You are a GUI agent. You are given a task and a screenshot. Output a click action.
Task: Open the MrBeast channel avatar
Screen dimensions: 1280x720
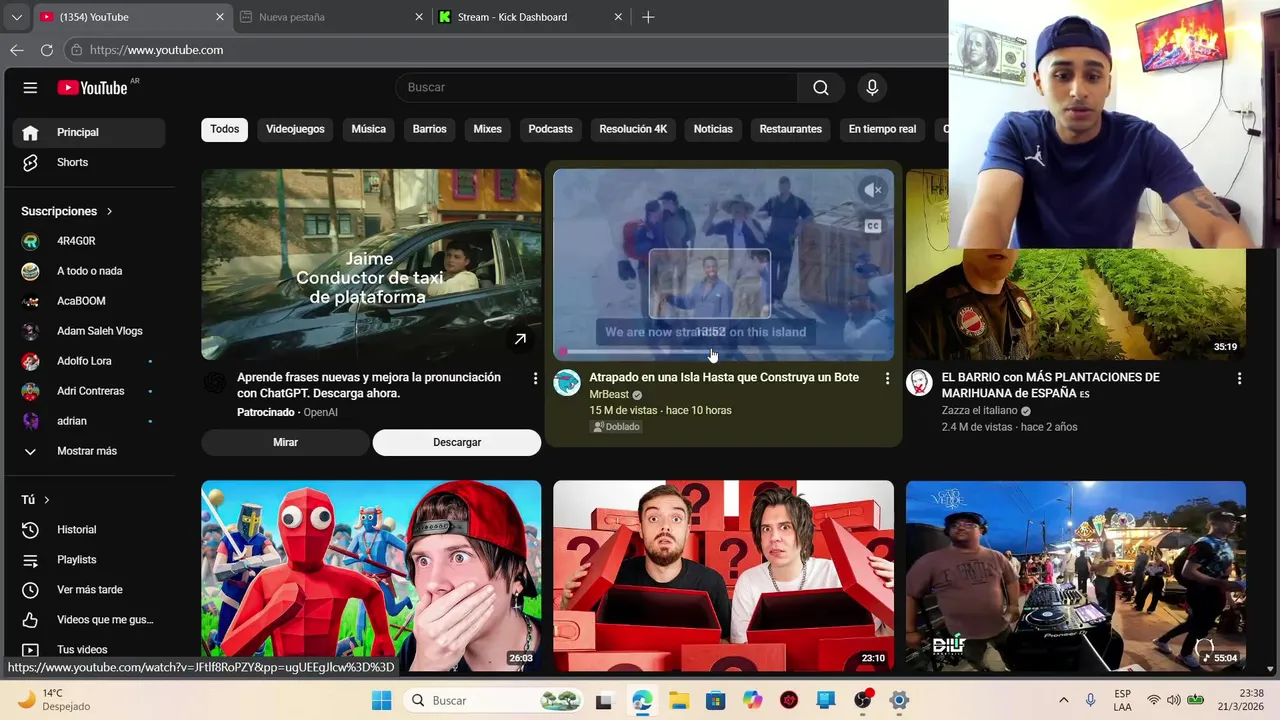click(x=567, y=383)
